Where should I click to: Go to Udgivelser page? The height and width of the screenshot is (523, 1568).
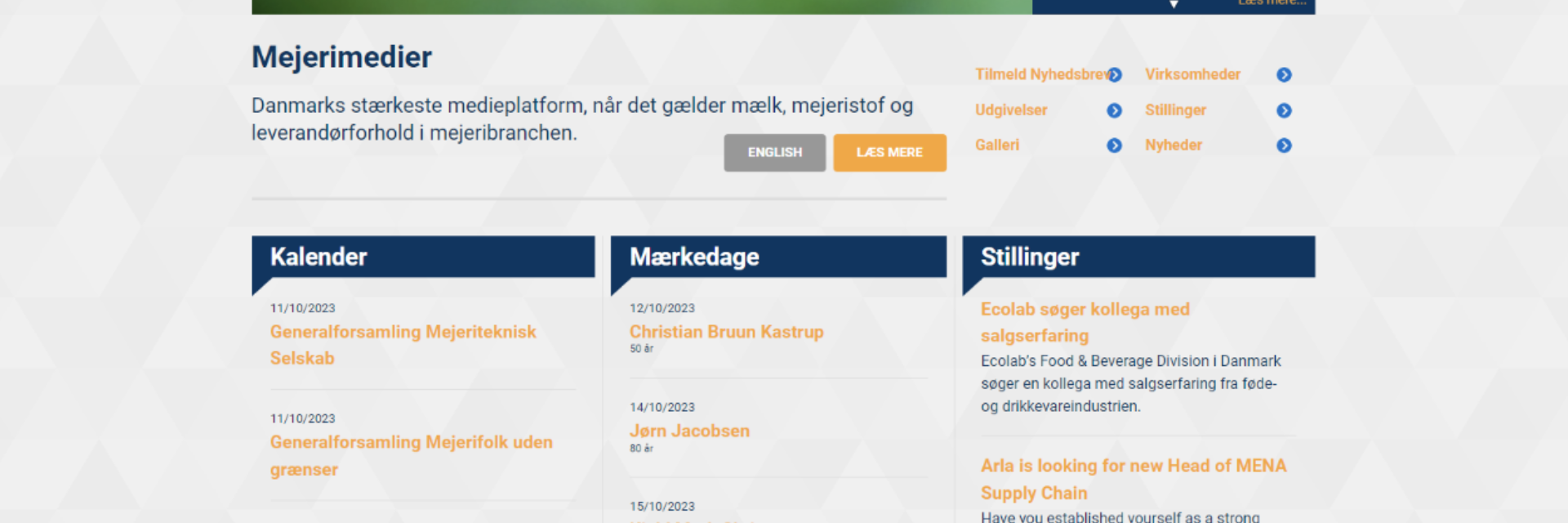(x=1011, y=110)
